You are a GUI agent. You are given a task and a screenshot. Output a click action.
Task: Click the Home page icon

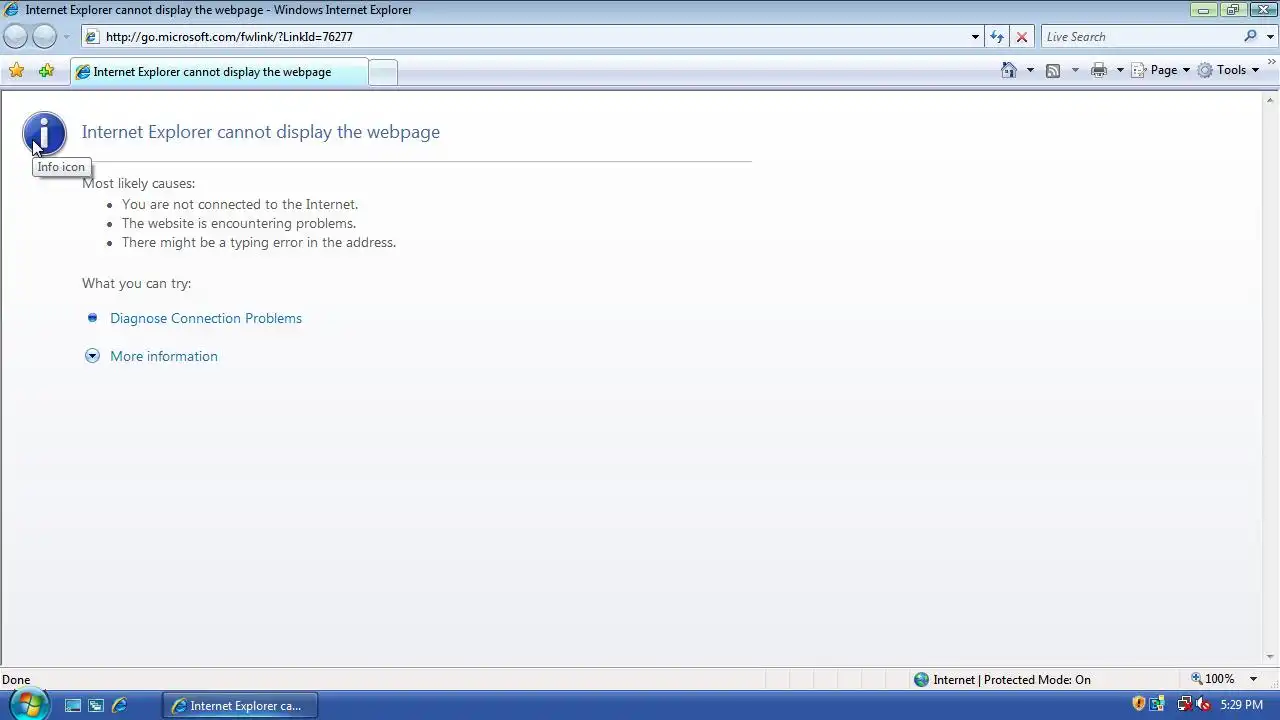pos(1009,70)
